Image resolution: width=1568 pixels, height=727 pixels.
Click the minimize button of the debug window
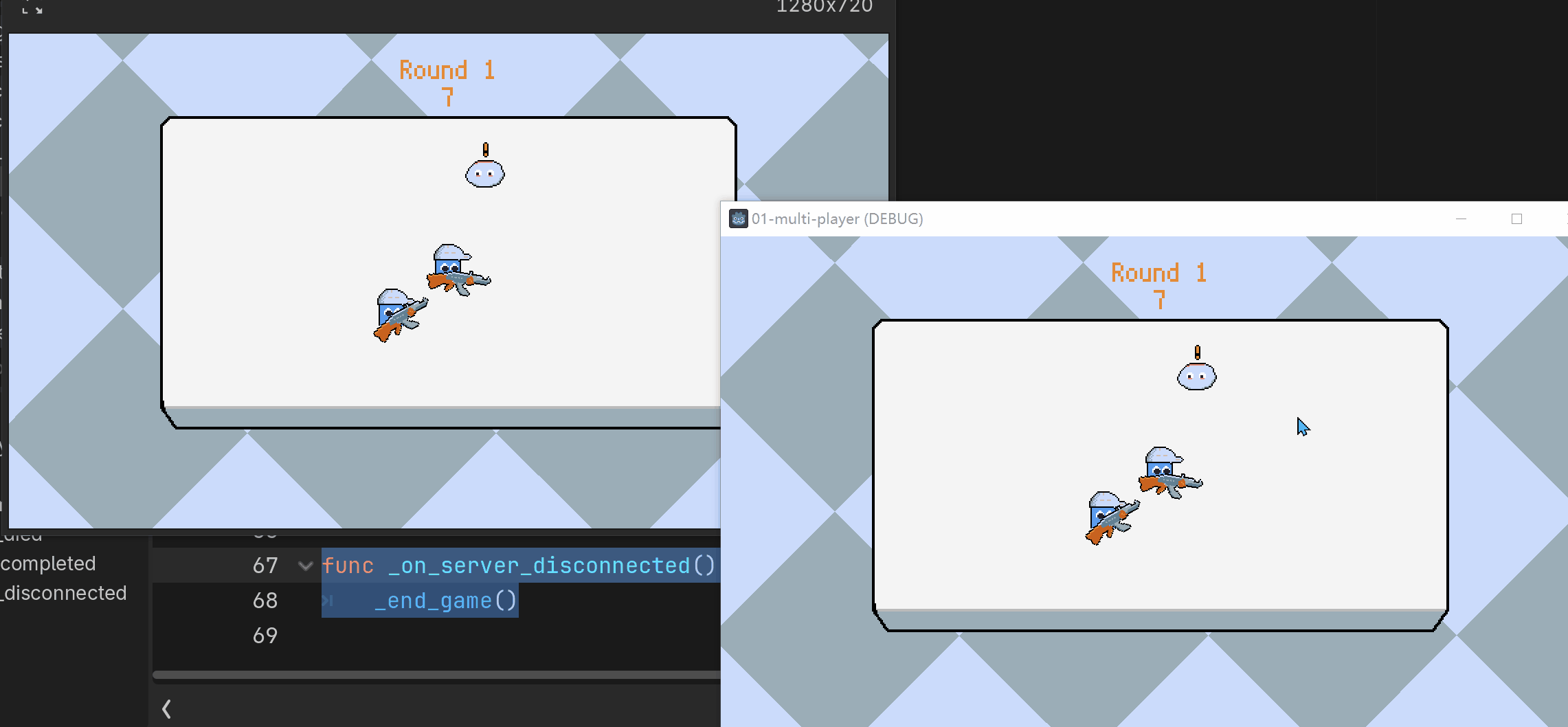point(1461,219)
